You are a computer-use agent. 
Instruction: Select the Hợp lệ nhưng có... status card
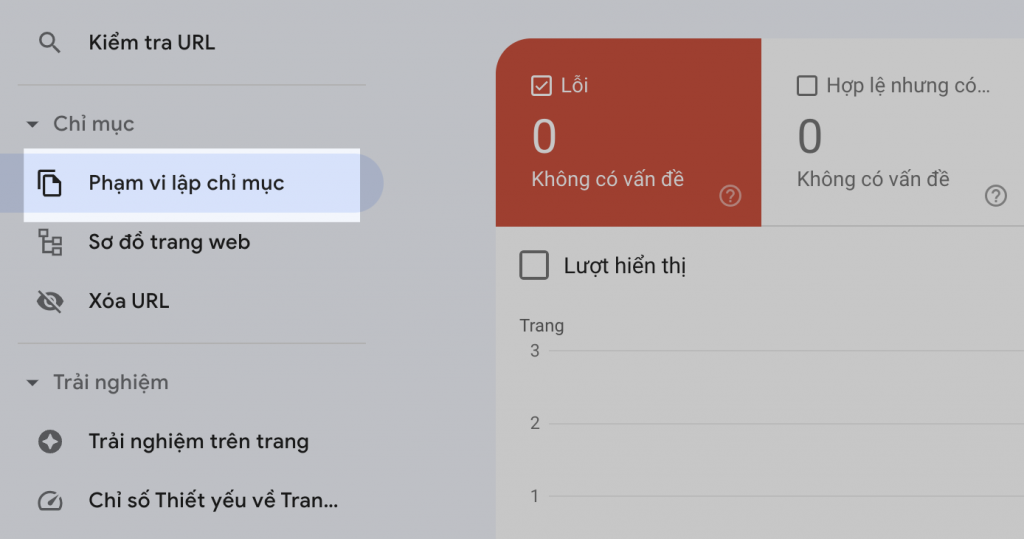(893, 133)
